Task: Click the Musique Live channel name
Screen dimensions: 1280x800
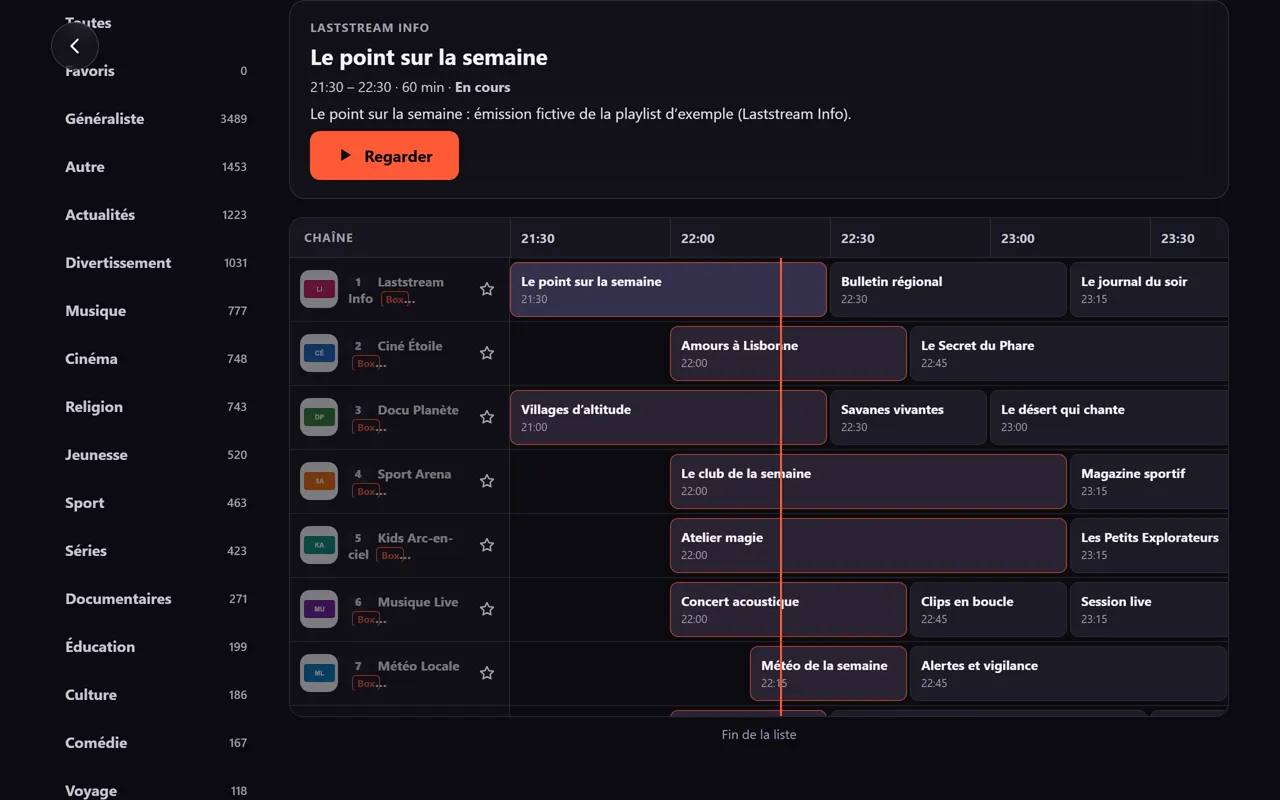Action: click(x=418, y=602)
